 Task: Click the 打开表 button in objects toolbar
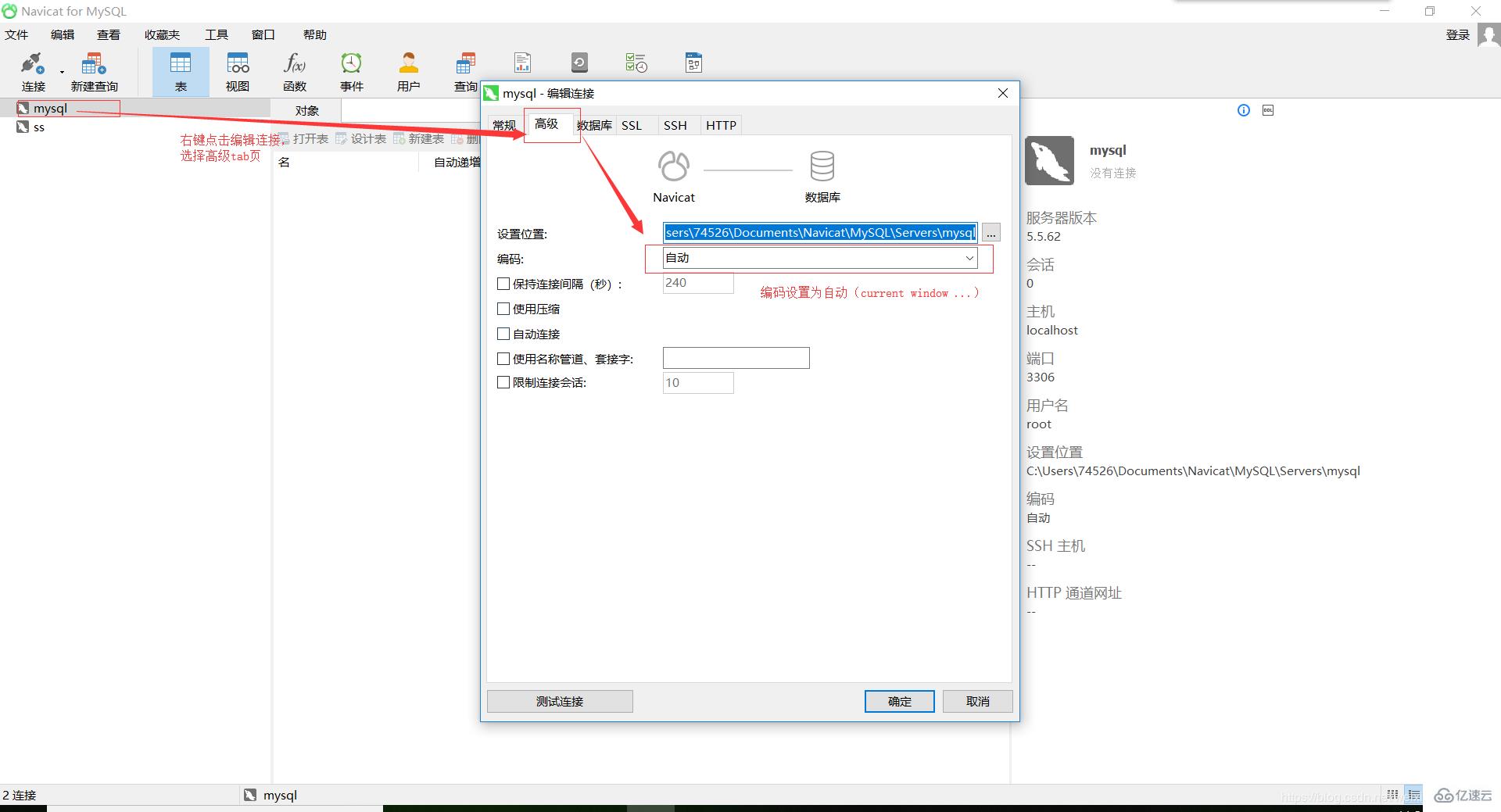coord(303,138)
